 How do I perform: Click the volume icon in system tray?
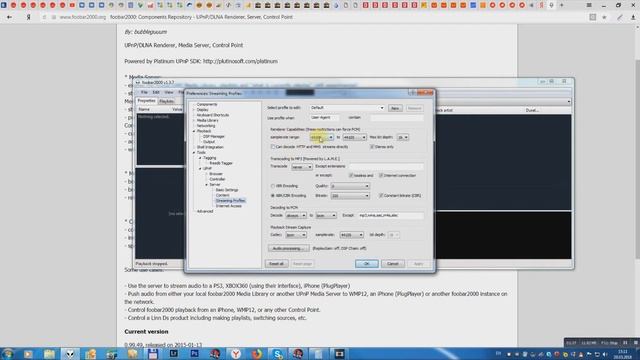605,354
